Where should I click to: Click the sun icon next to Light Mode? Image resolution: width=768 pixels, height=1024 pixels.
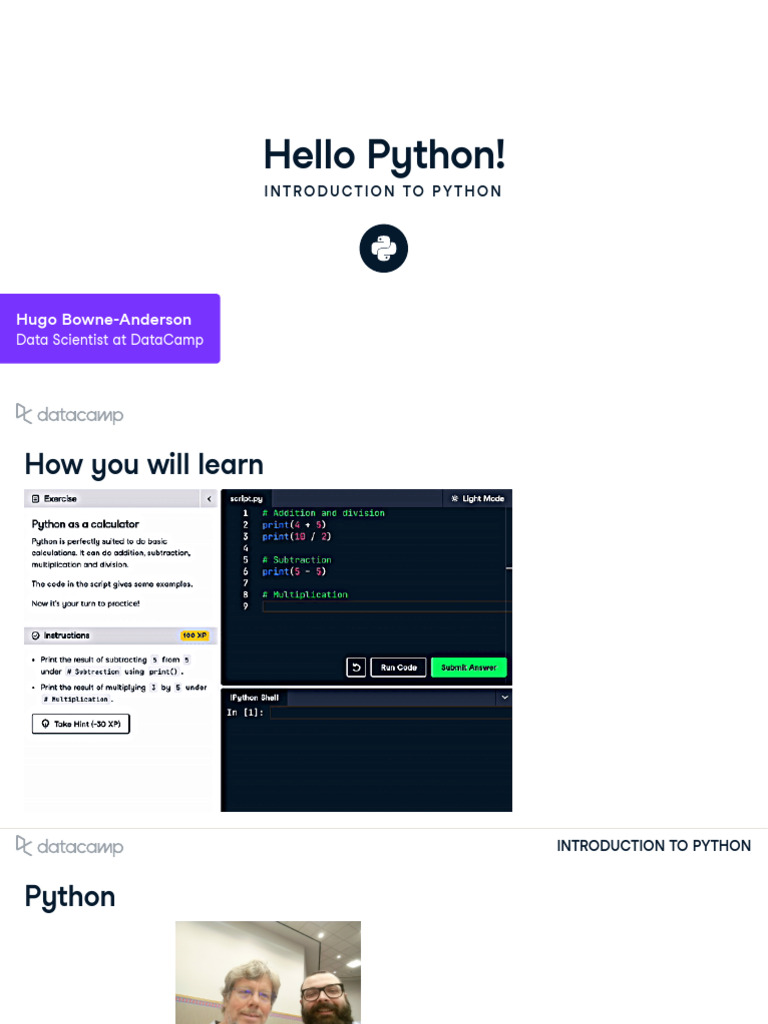click(455, 498)
